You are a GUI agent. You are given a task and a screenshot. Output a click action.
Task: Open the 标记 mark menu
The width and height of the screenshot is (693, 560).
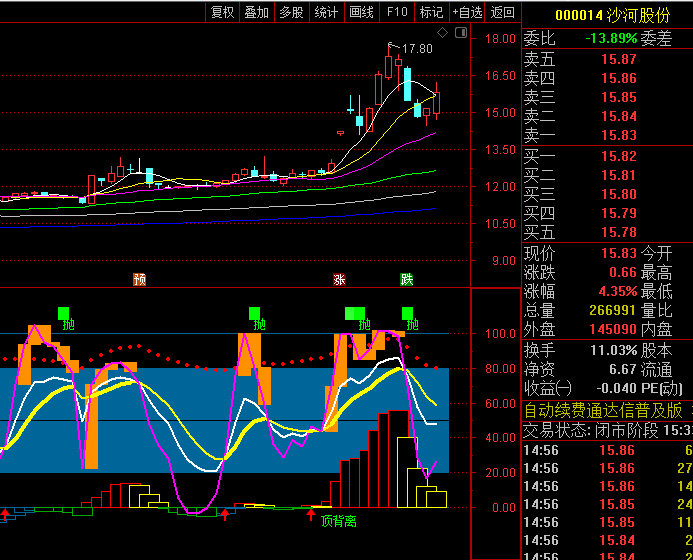(x=431, y=12)
